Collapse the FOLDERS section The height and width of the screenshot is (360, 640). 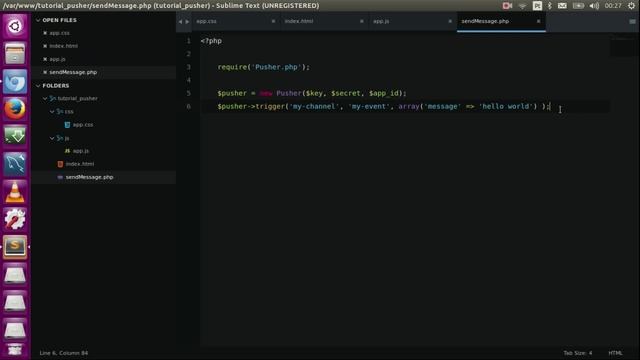click(38, 86)
